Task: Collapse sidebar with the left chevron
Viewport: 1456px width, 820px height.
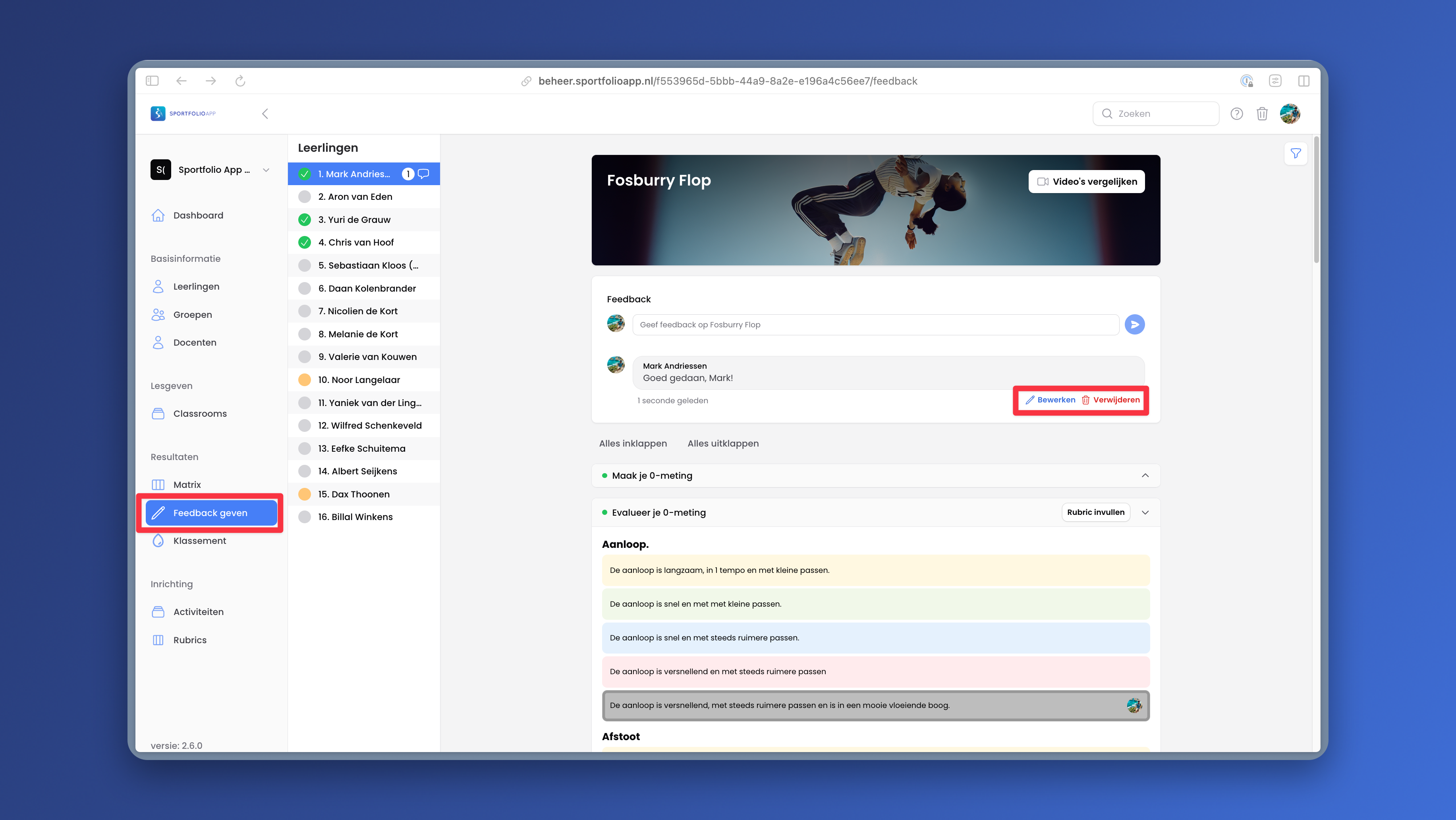Action: click(265, 114)
